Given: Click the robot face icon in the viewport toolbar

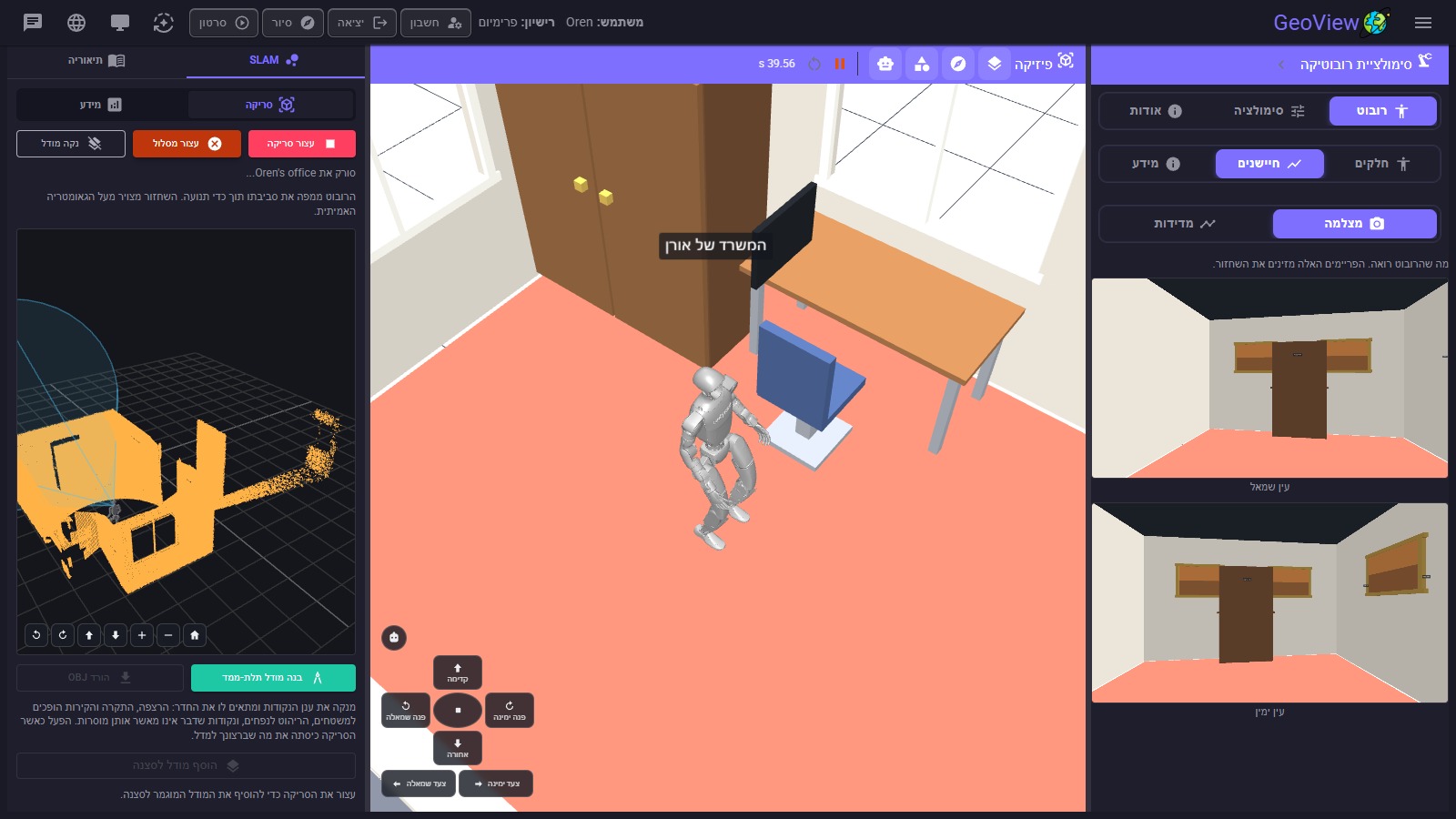Looking at the screenshot, I should pyautogui.click(x=885, y=64).
